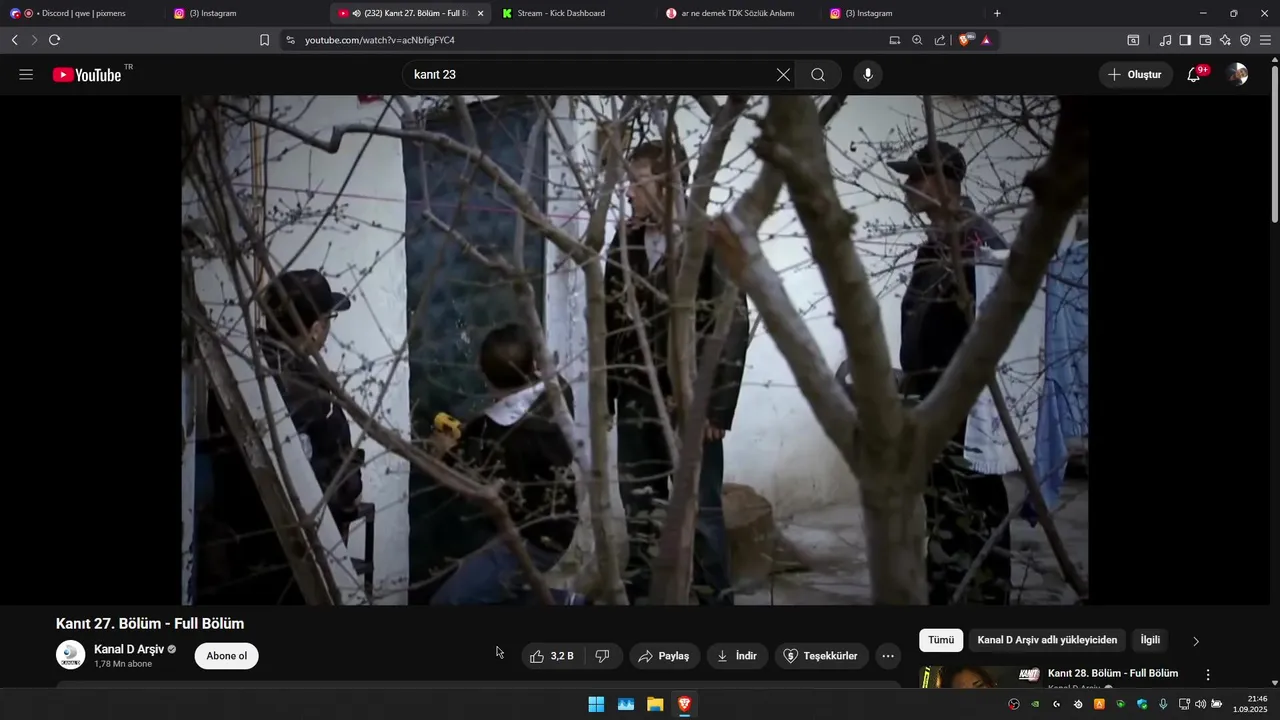Screen dimensions: 1280x720
Task: Open Brave playlist music note icon
Action: pos(1165,40)
